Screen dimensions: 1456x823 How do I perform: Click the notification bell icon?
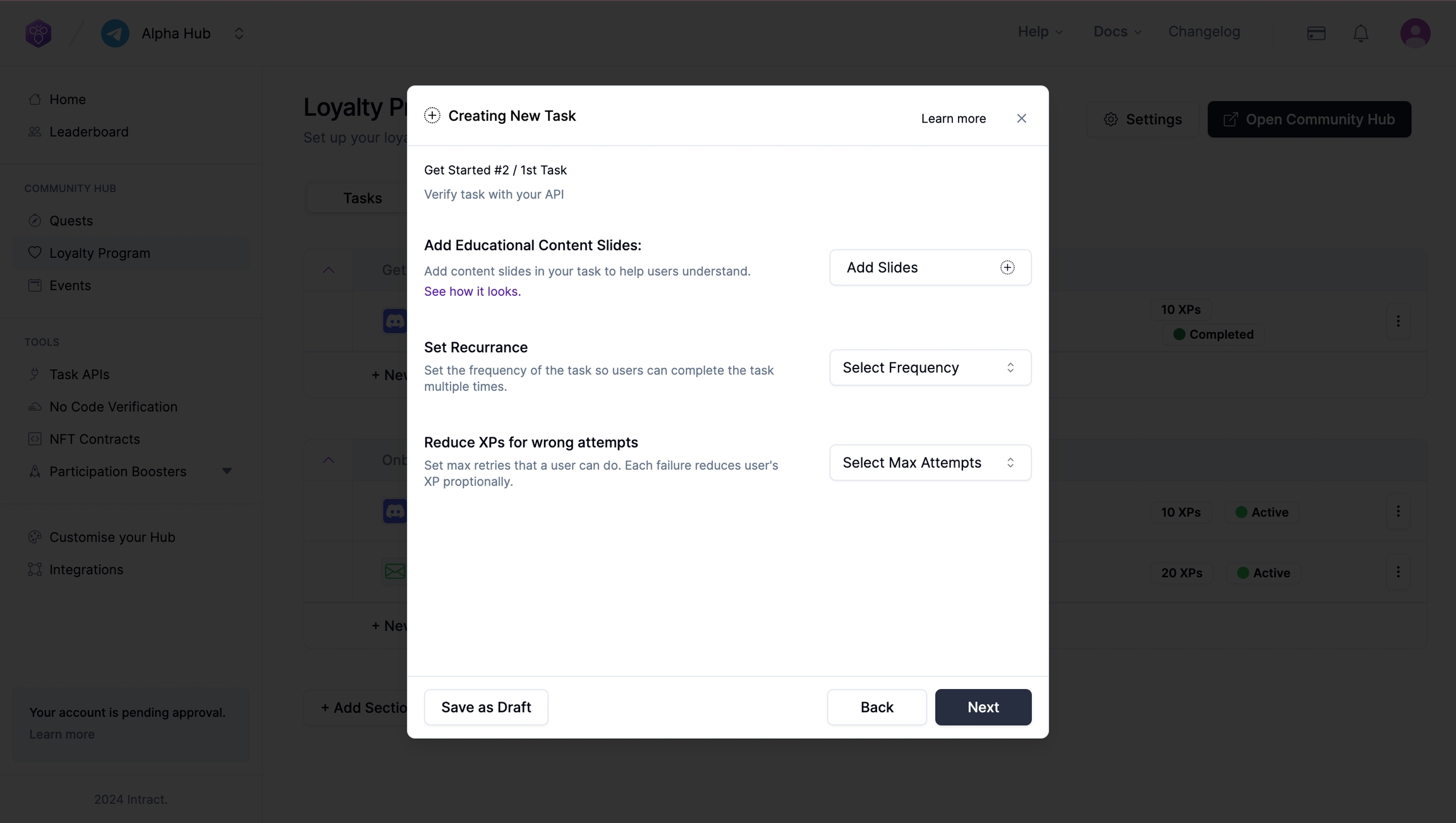[1361, 34]
